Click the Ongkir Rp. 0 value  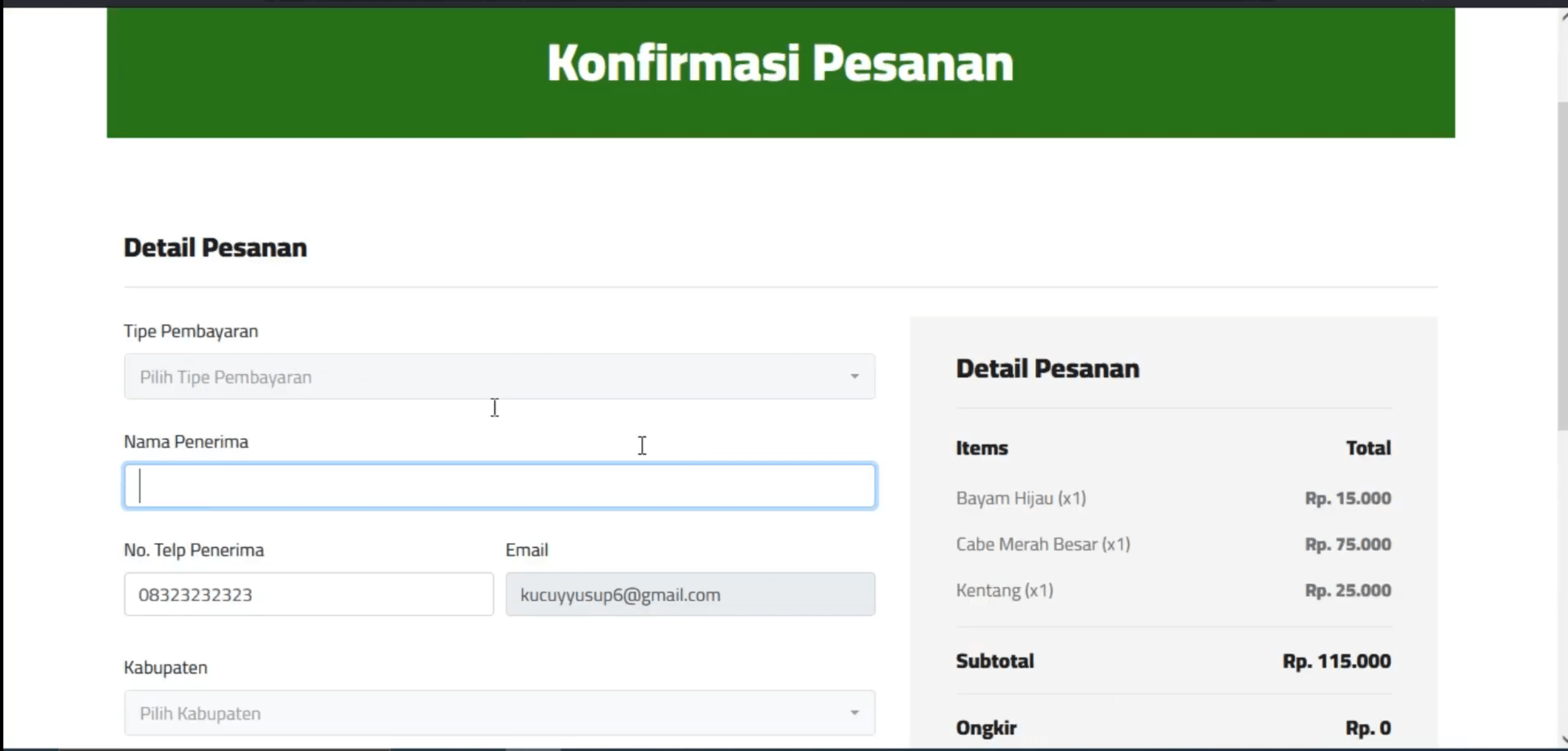click(1368, 728)
